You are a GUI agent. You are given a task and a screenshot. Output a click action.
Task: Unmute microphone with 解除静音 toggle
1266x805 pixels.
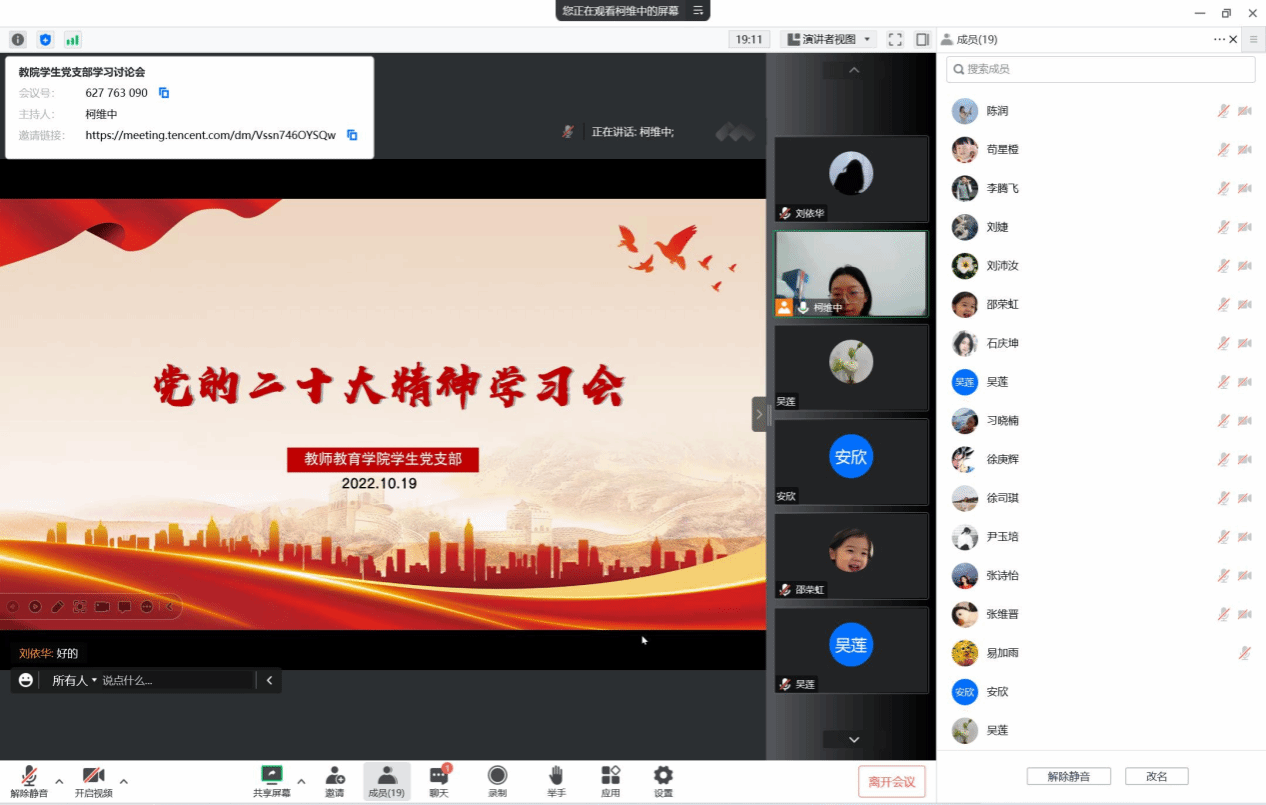click(x=29, y=775)
